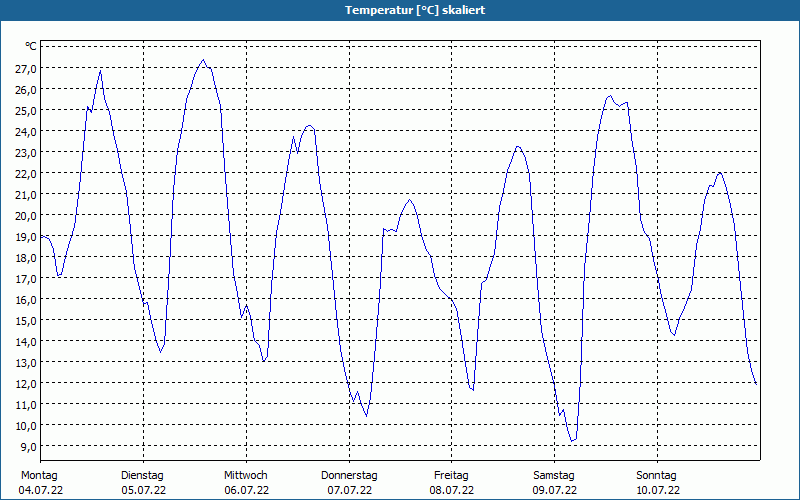The height and width of the screenshot is (500, 800).
Task: Select the 18,0 axis value
Action: point(26,258)
